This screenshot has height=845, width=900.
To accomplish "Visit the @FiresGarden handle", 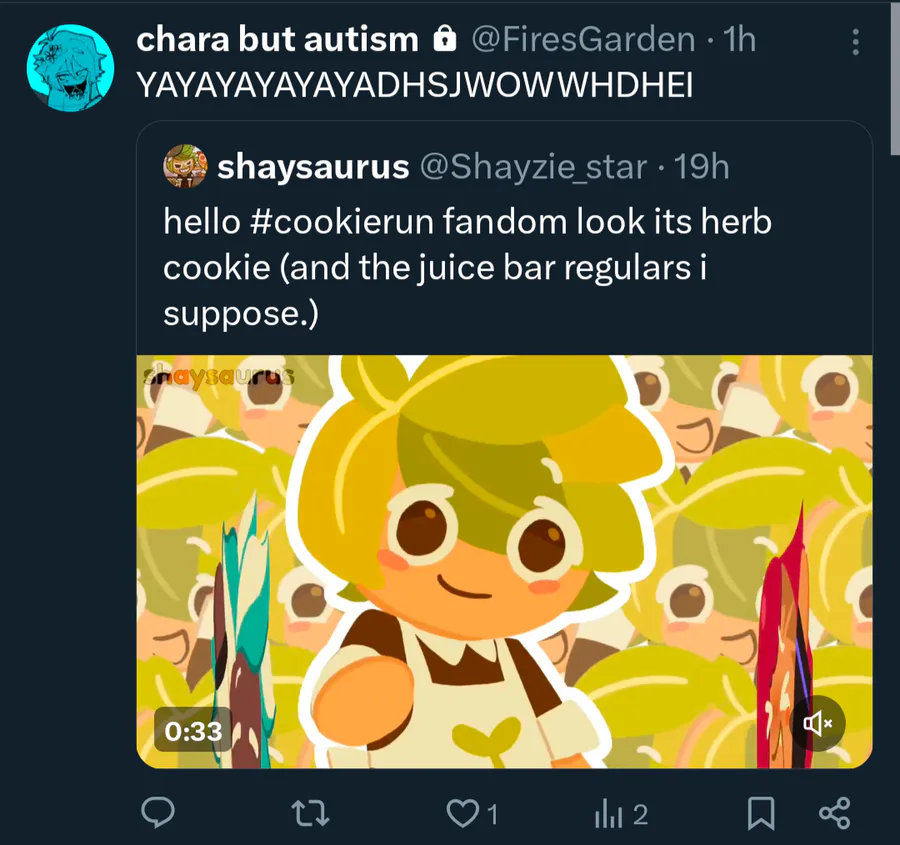I will pos(583,40).
